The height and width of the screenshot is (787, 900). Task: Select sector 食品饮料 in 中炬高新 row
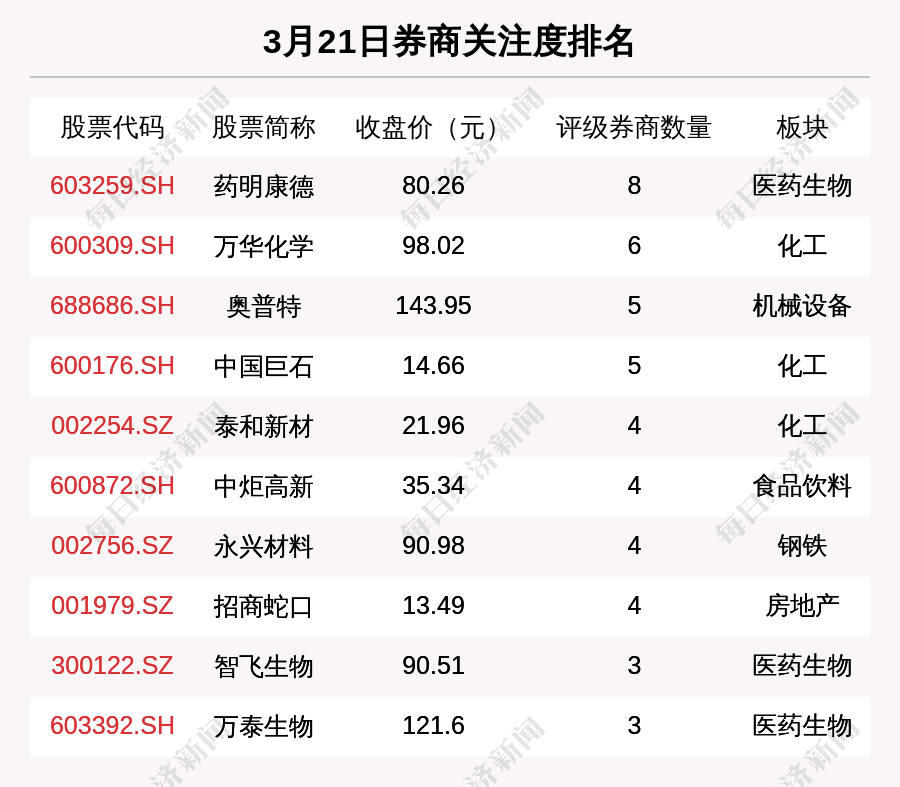click(802, 486)
